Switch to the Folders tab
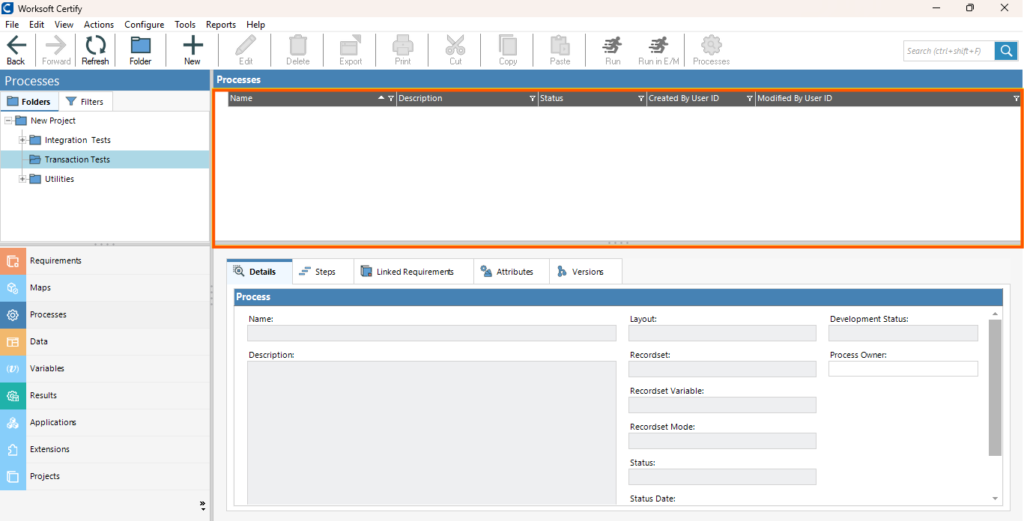The width and height of the screenshot is (1024, 521). tap(29, 102)
